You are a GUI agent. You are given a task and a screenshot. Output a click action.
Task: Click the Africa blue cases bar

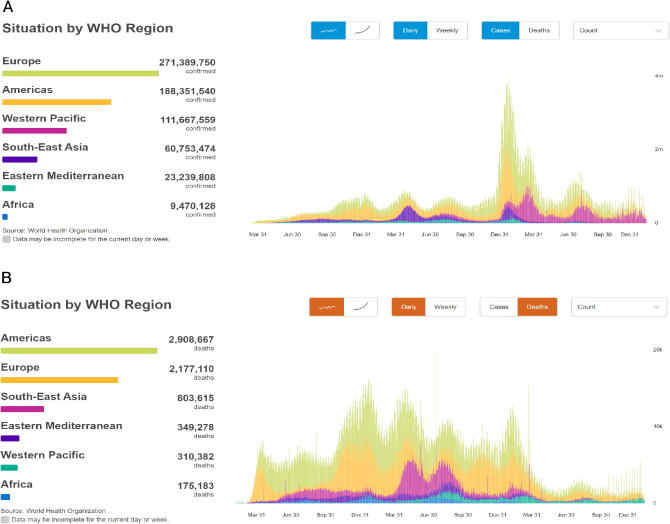click(x=5, y=217)
